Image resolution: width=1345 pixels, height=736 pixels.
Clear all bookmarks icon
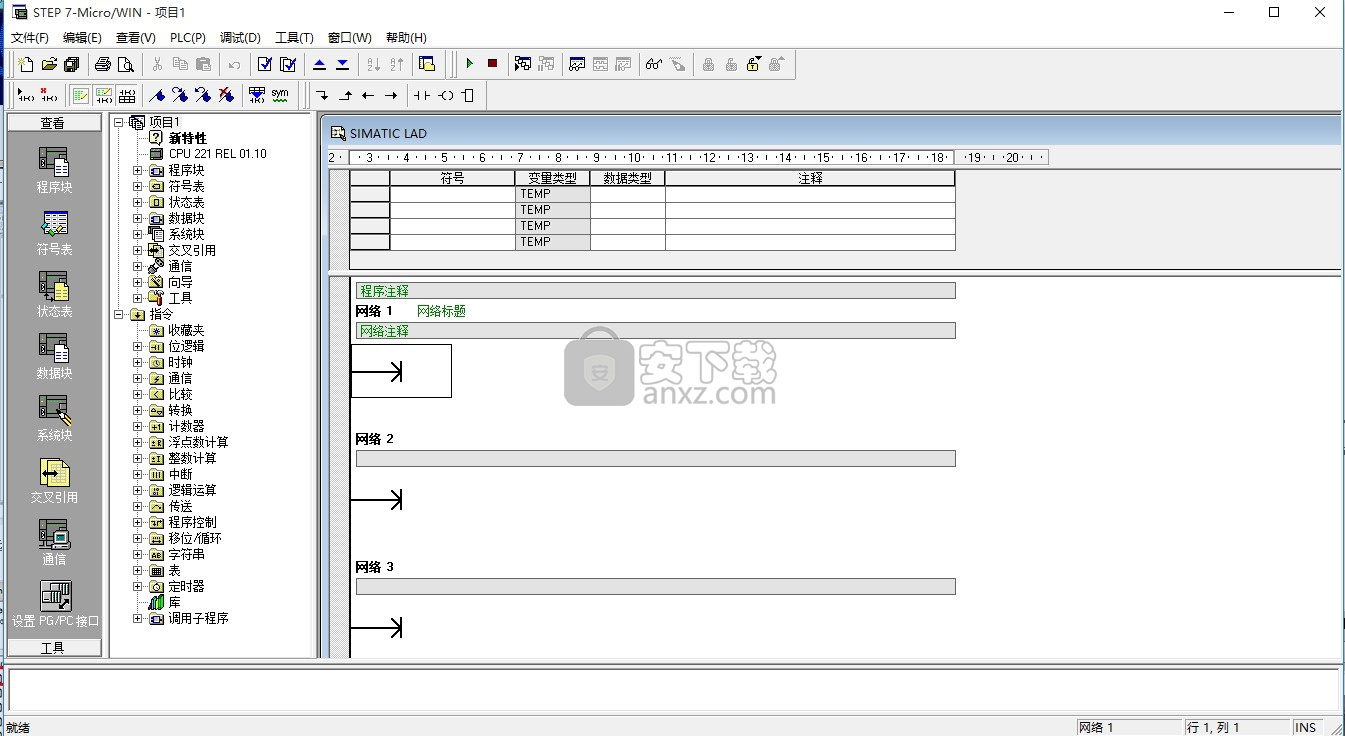pyautogui.click(x=226, y=95)
